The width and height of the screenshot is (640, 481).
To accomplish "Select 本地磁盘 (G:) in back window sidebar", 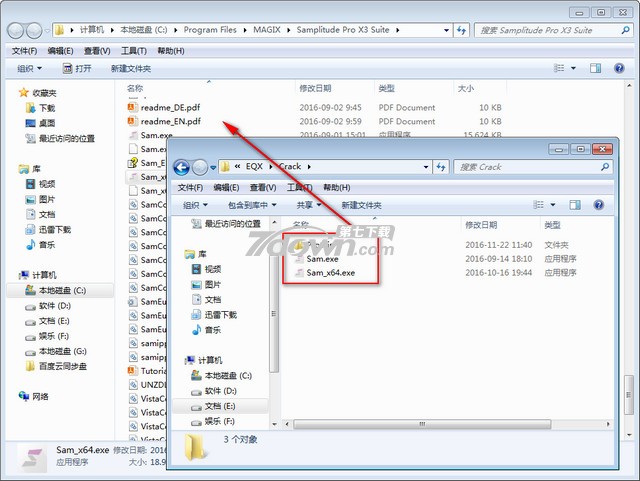I will coord(56,352).
